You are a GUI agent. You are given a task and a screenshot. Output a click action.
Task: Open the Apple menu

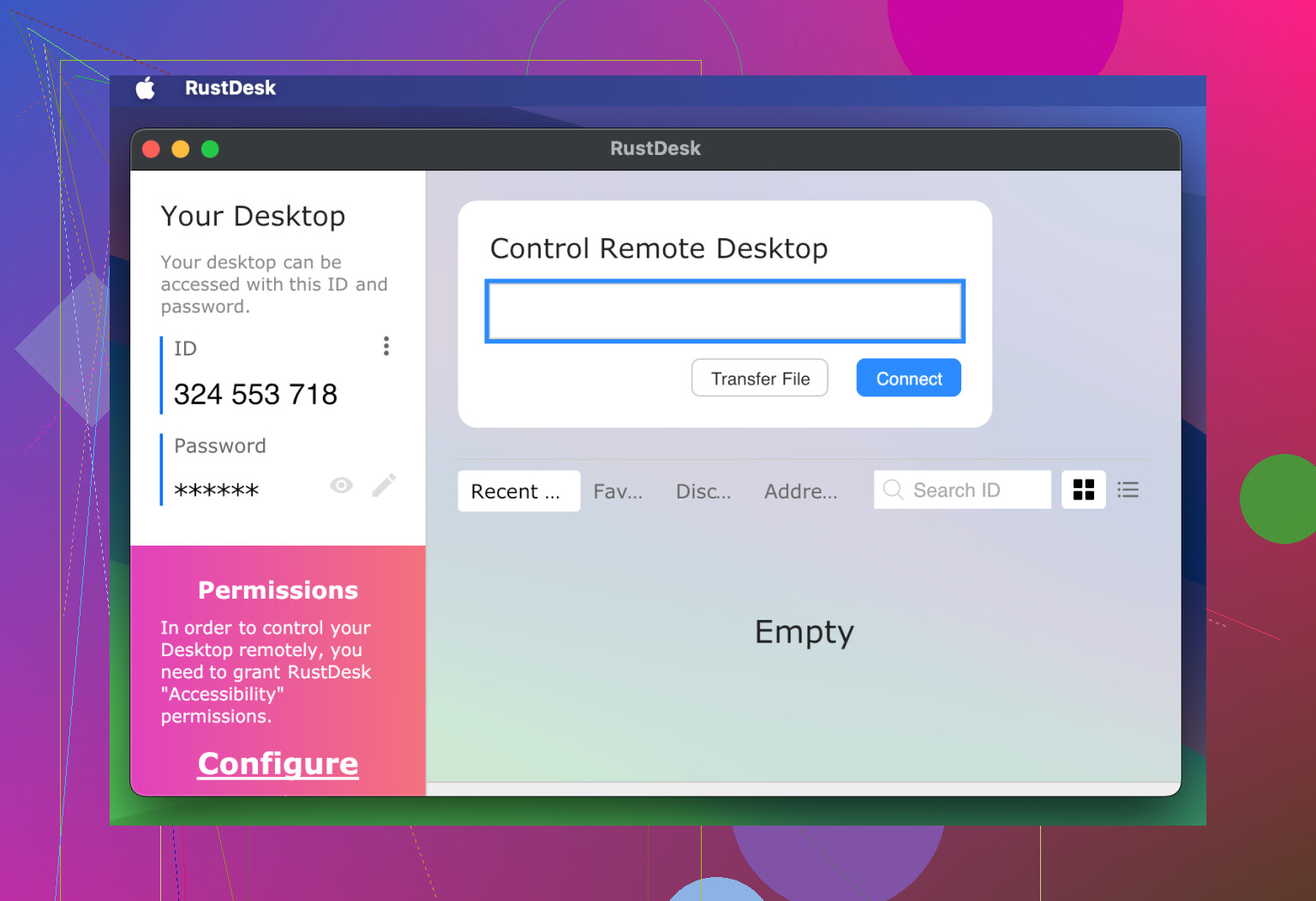pyautogui.click(x=146, y=88)
